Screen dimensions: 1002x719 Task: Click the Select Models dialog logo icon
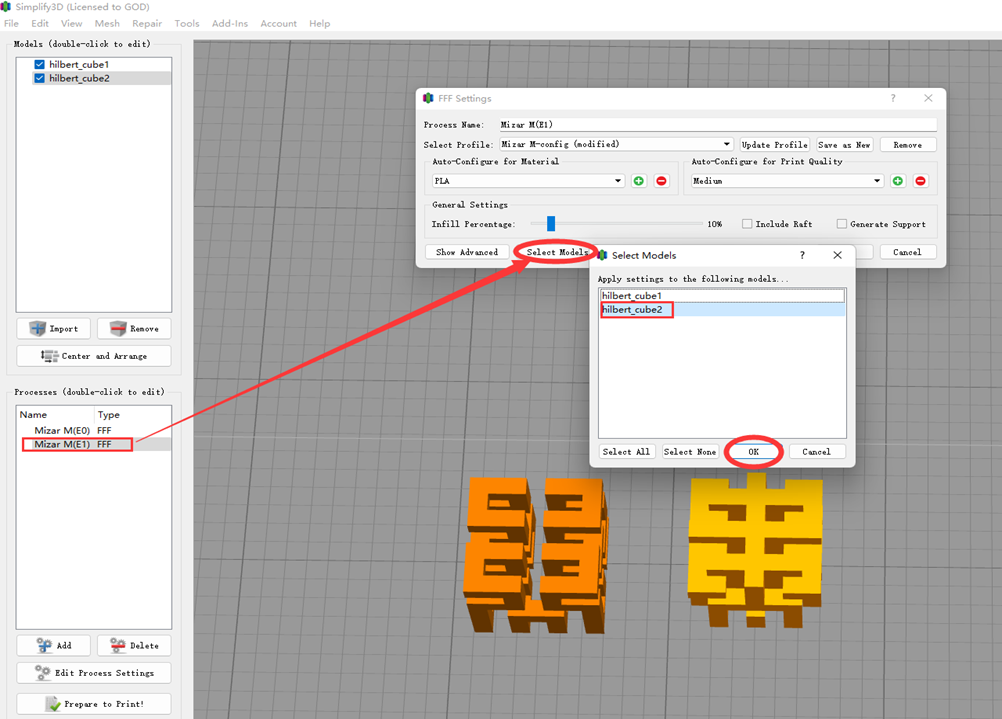tap(602, 255)
